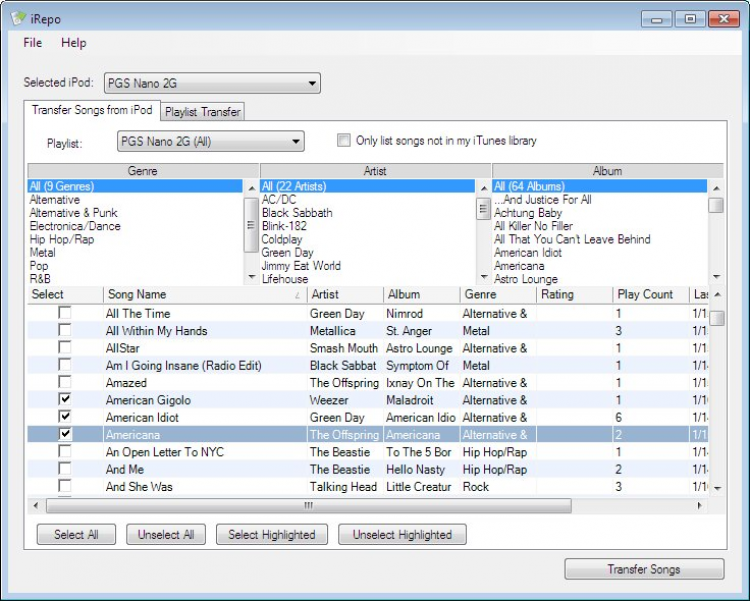This screenshot has height=601, width=750.
Task: Select Coldplay in Artist list
Action: click(x=367, y=239)
